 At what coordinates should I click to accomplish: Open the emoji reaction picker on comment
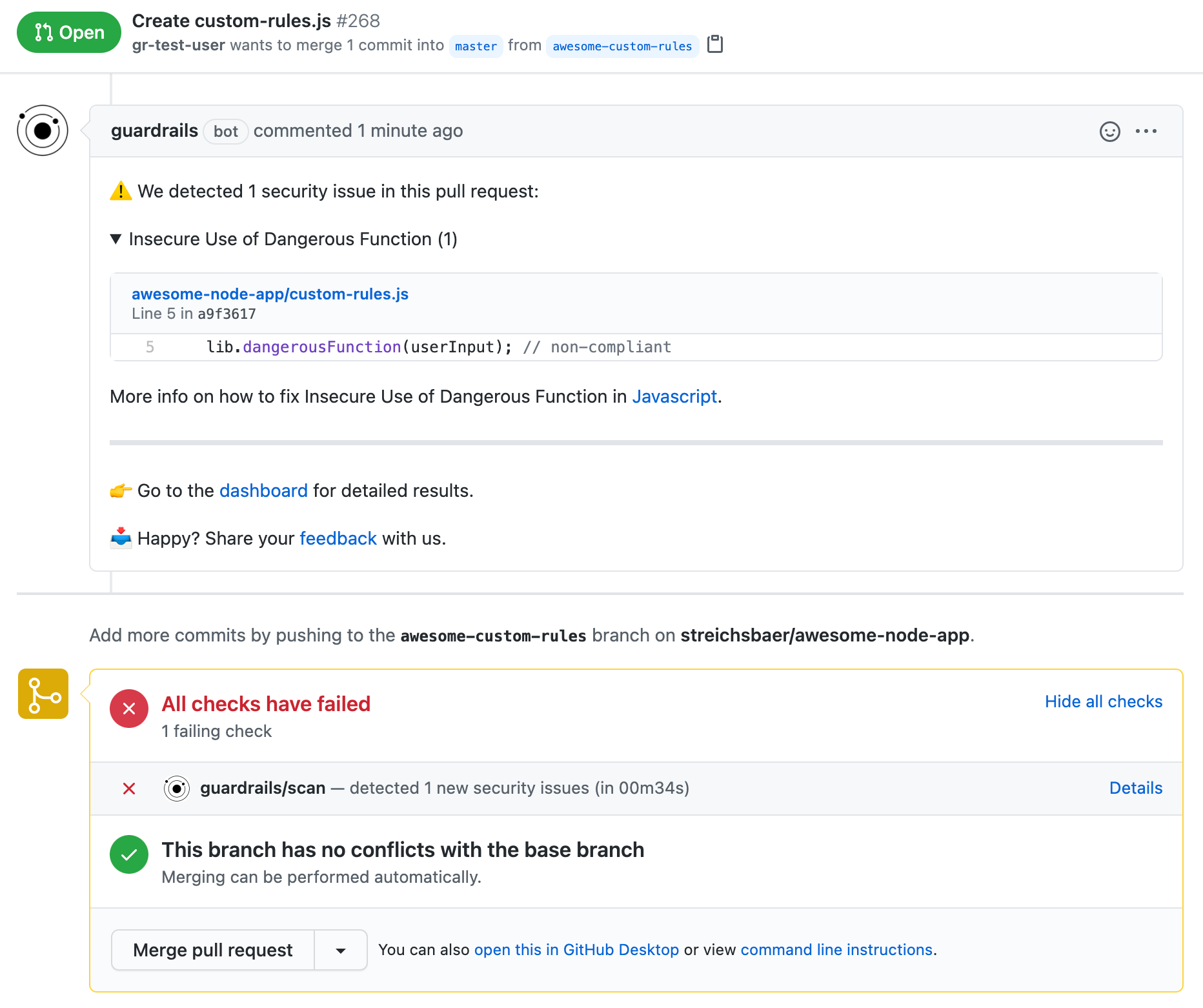pos(1109,132)
